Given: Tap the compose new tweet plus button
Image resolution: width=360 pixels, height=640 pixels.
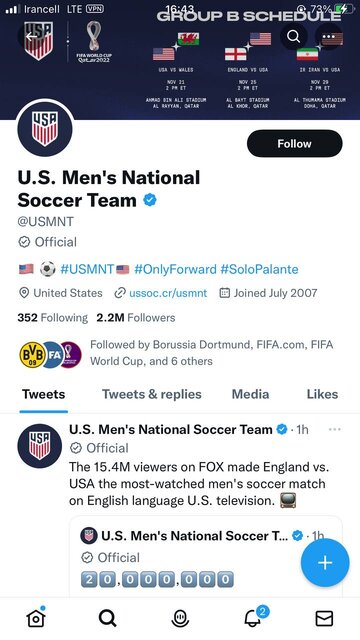Looking at the screenshot, I should coord(325,563).
